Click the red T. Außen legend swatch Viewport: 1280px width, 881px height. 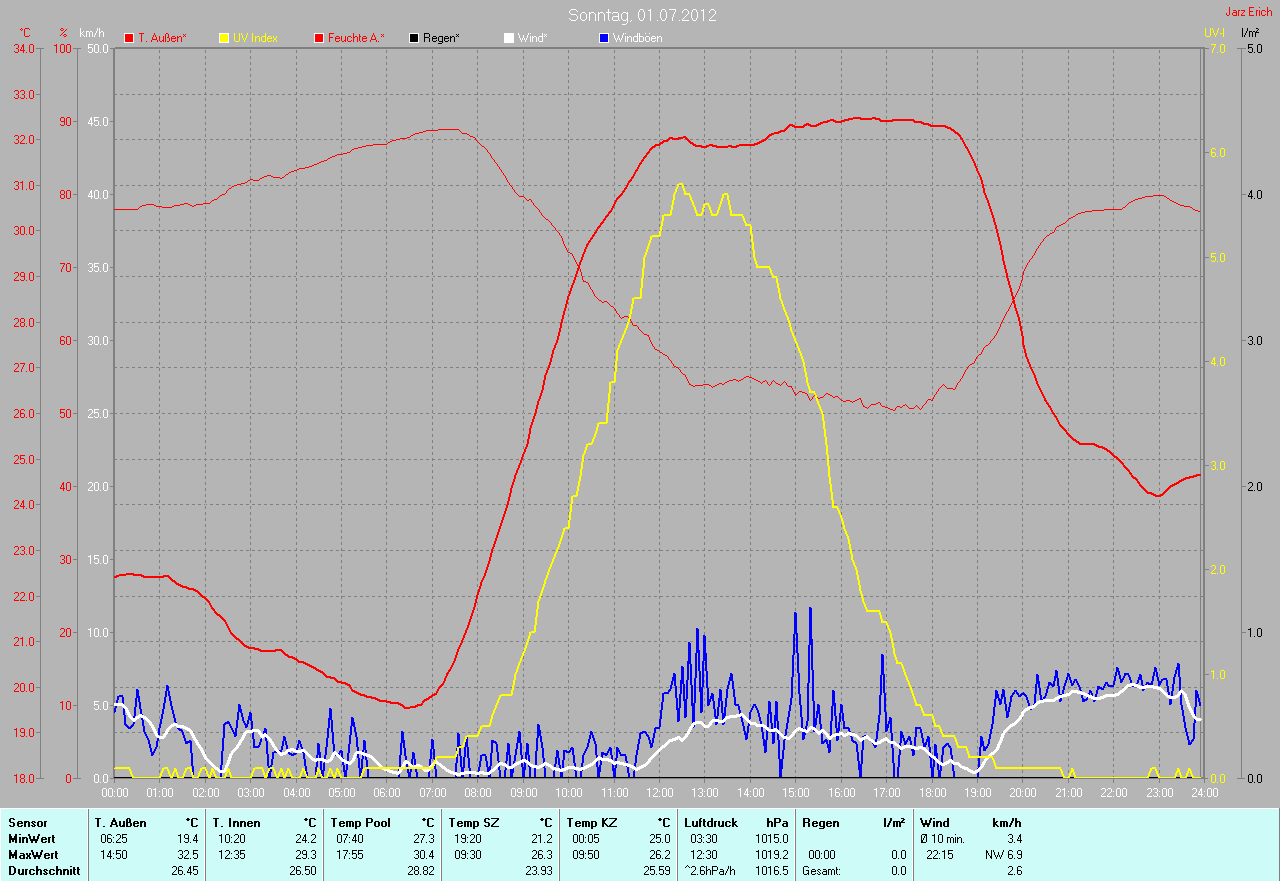[129, 38]
